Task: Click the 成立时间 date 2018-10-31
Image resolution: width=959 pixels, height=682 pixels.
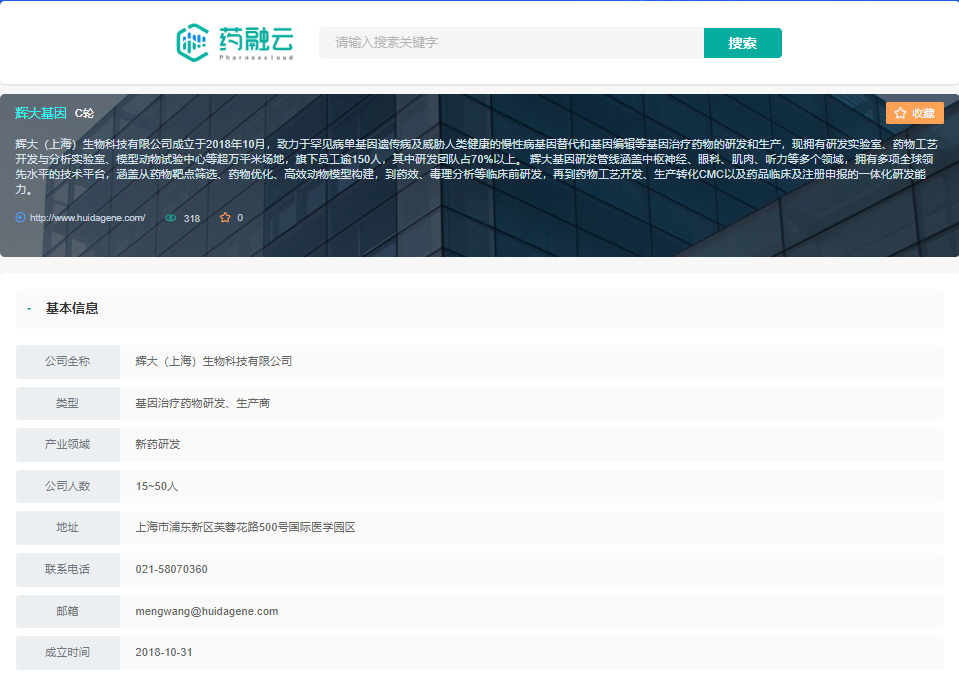Action: (163, 652)
